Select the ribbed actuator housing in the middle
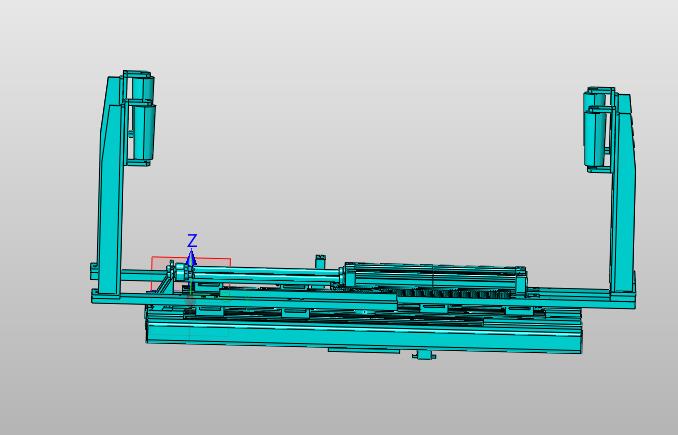This screenshot has height=435, width=678. (x=434, y=274)
